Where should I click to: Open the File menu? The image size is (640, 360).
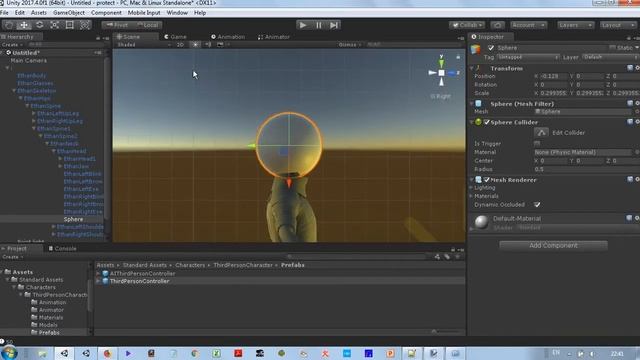(4, 13)
